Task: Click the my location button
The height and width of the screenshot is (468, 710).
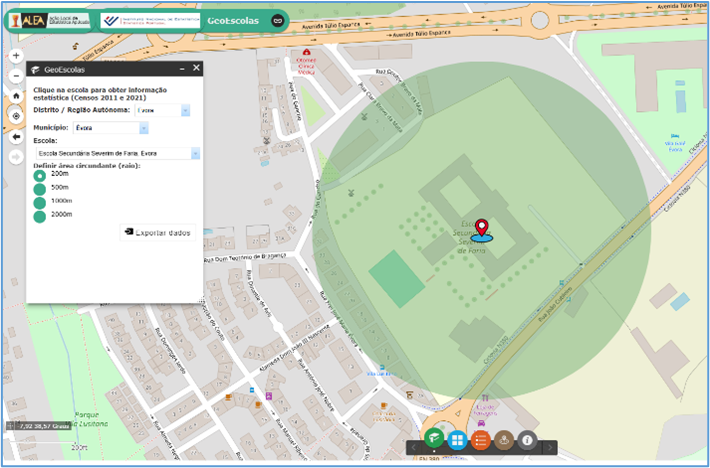Action: 16,116
